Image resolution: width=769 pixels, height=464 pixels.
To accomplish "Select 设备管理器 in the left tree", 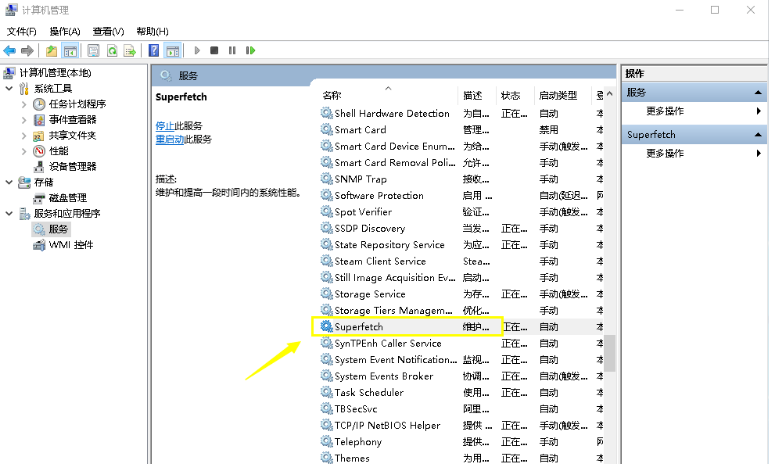I will pos(72,166).
